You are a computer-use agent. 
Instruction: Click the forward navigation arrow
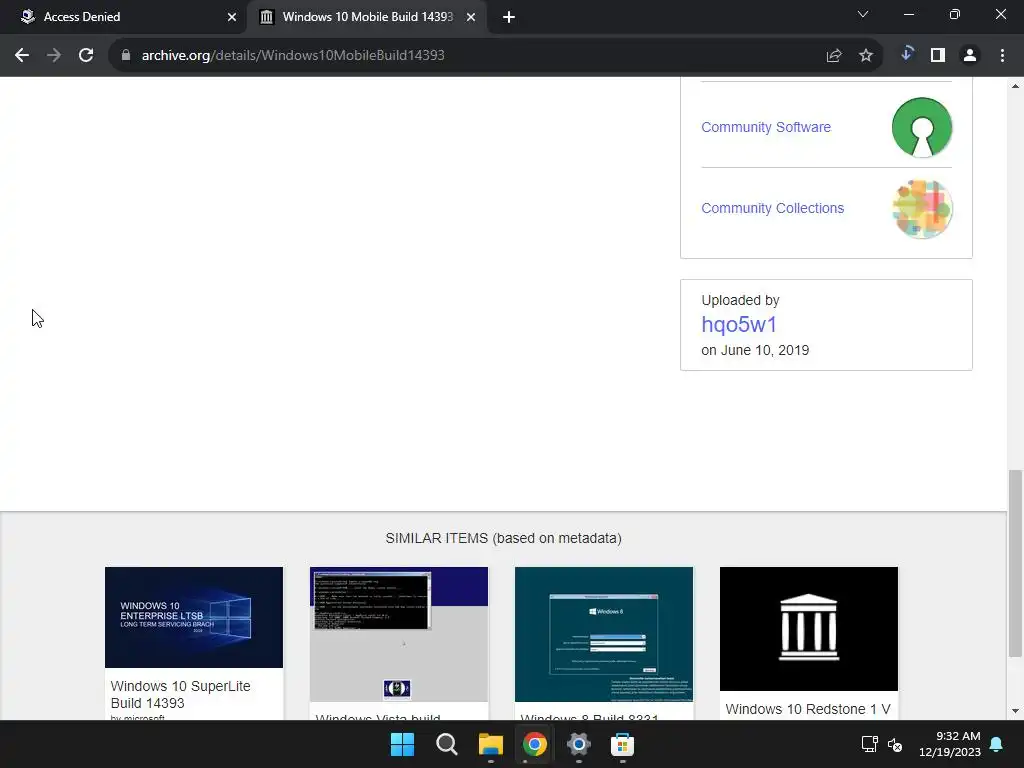click(x=54, y=56)
